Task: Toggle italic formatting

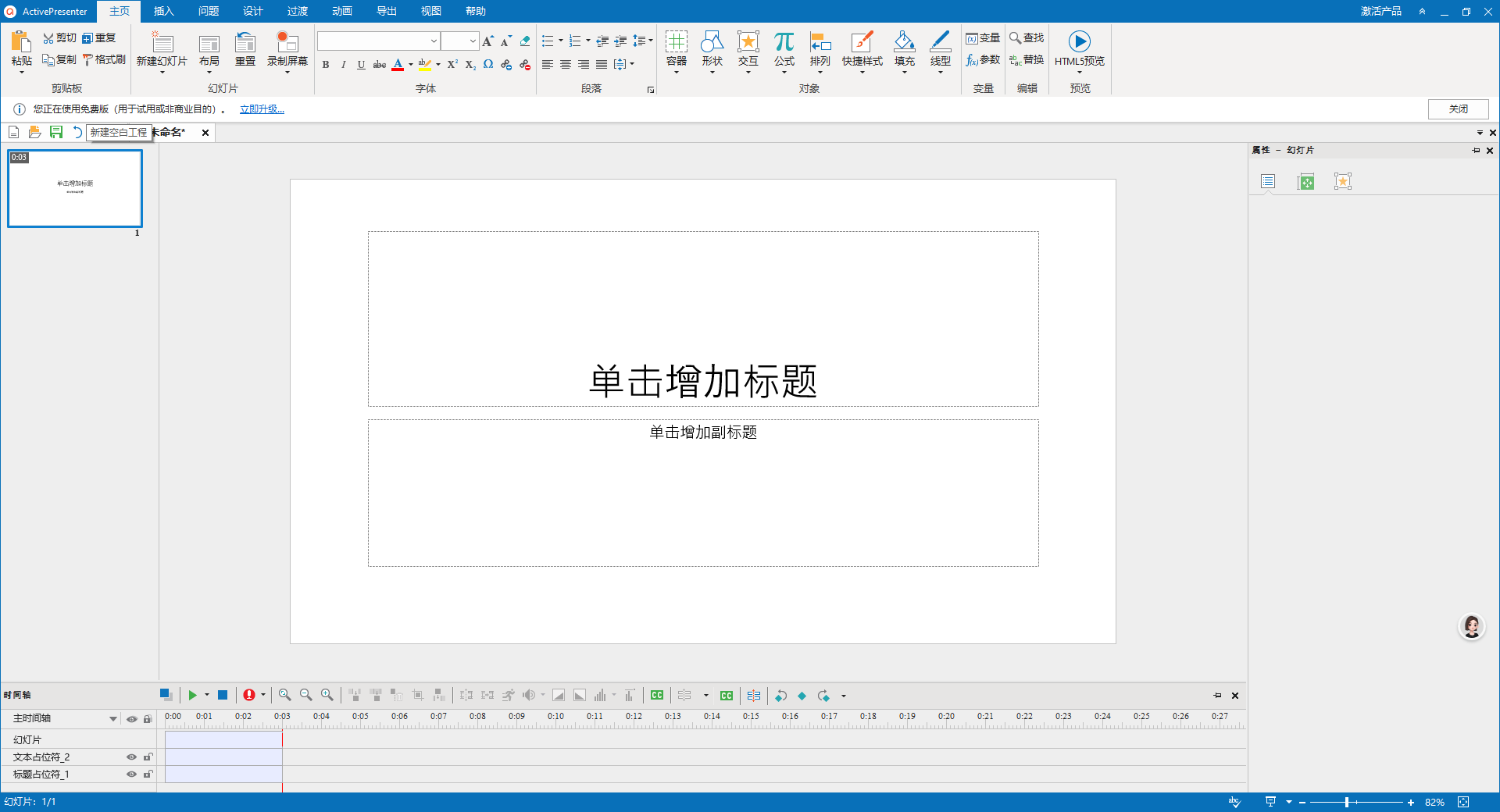Action: point(343,65)
